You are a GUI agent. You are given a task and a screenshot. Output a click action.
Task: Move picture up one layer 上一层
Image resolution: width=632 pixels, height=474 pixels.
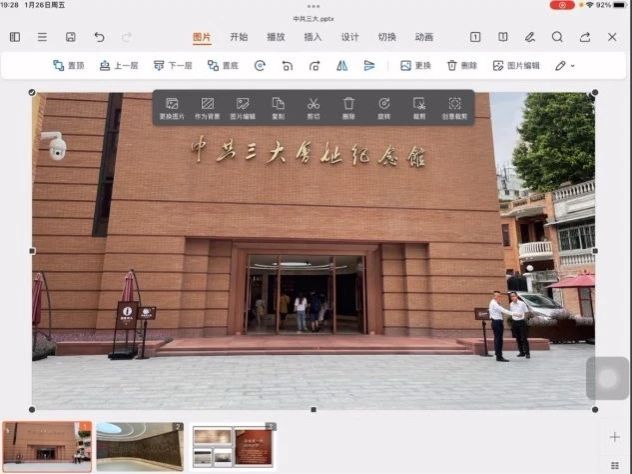tap(119, 65)
